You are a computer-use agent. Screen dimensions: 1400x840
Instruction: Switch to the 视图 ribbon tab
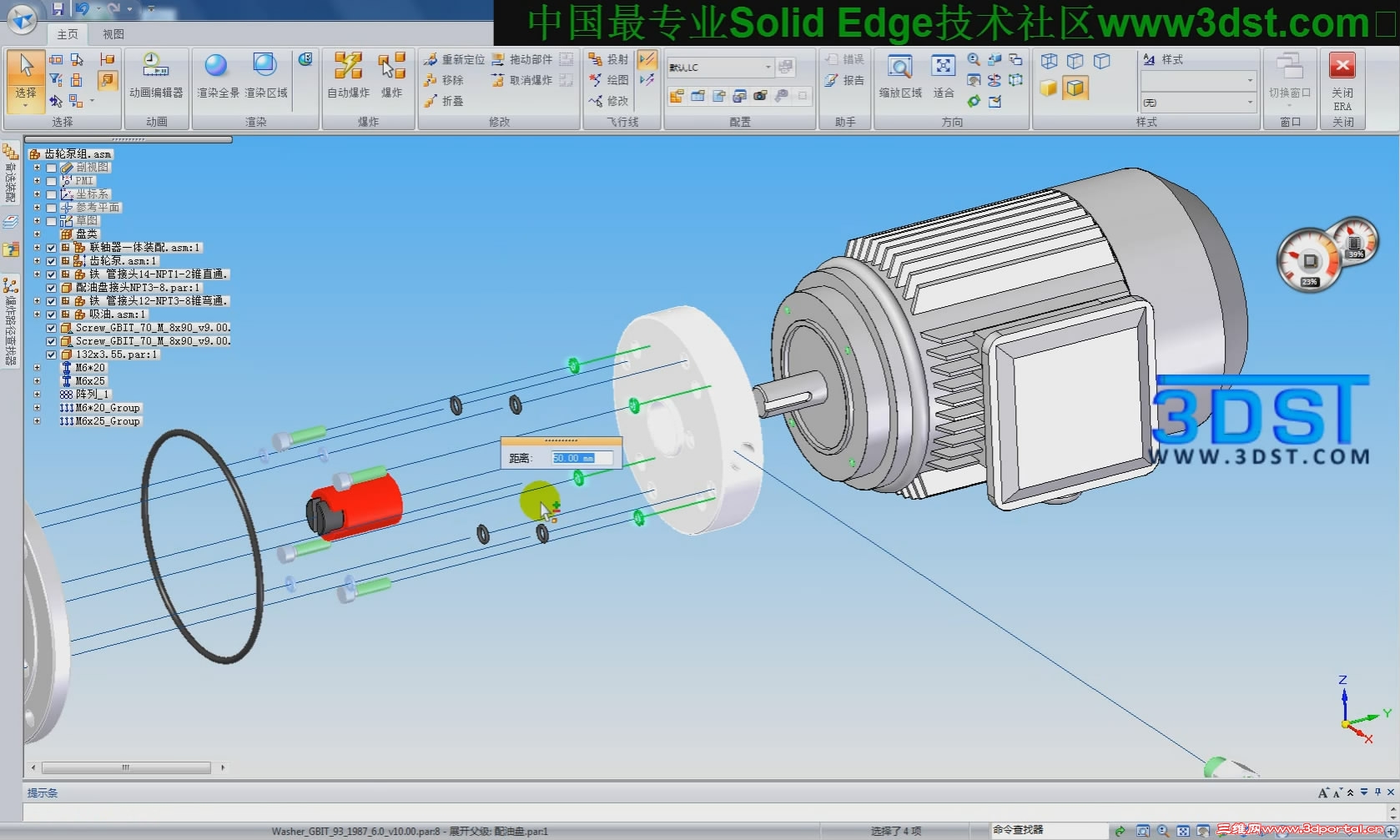(113, 34)
